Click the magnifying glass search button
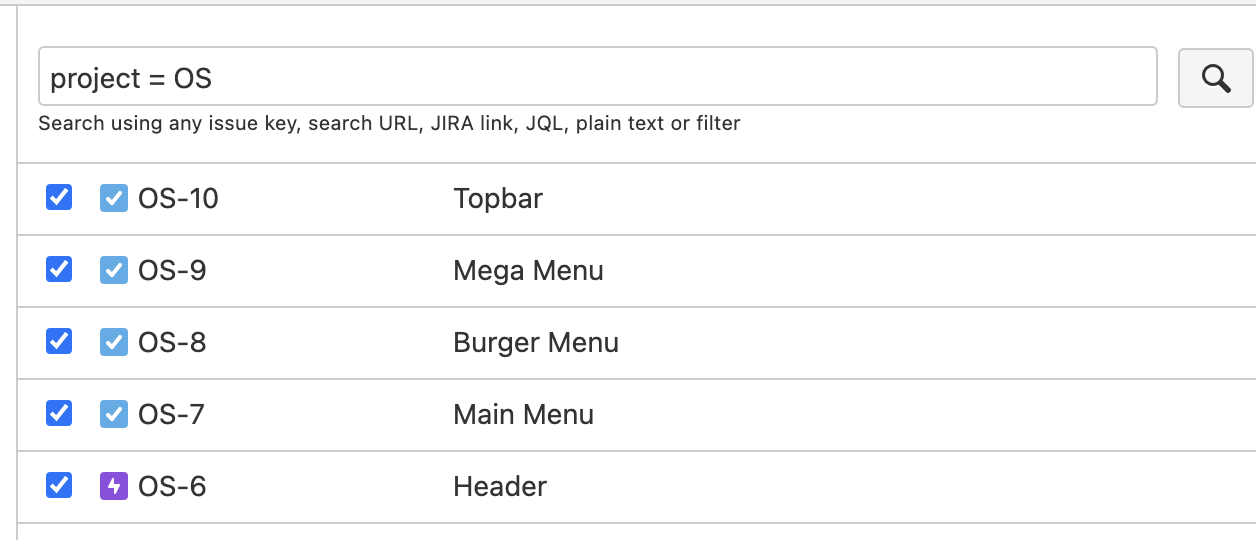Screen dimensions: 1256x540 click(1216, 77)
